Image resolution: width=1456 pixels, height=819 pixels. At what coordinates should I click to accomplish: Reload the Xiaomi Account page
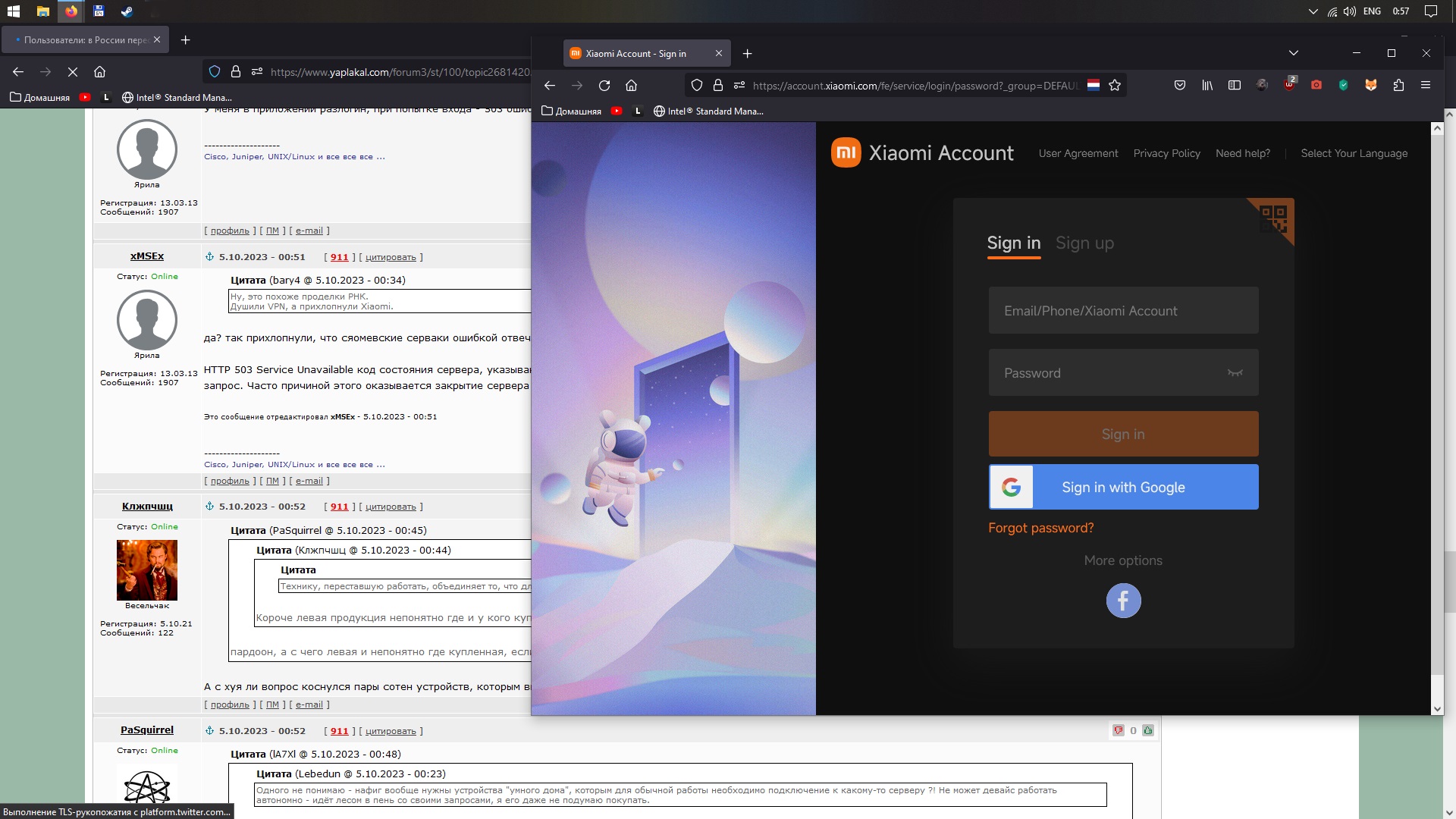(604, 86)
